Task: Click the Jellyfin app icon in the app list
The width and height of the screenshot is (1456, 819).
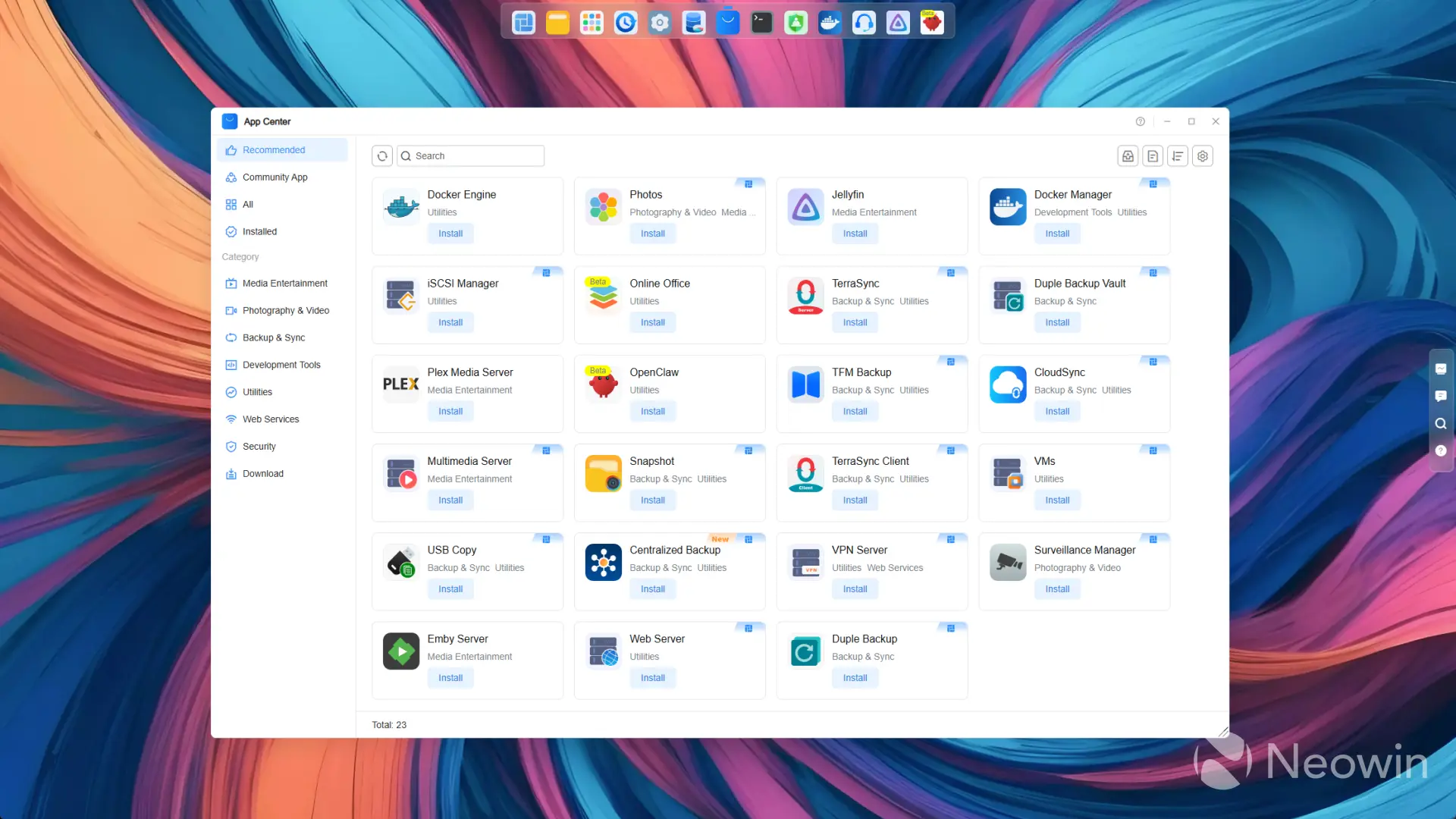Action: pos(805,207)
